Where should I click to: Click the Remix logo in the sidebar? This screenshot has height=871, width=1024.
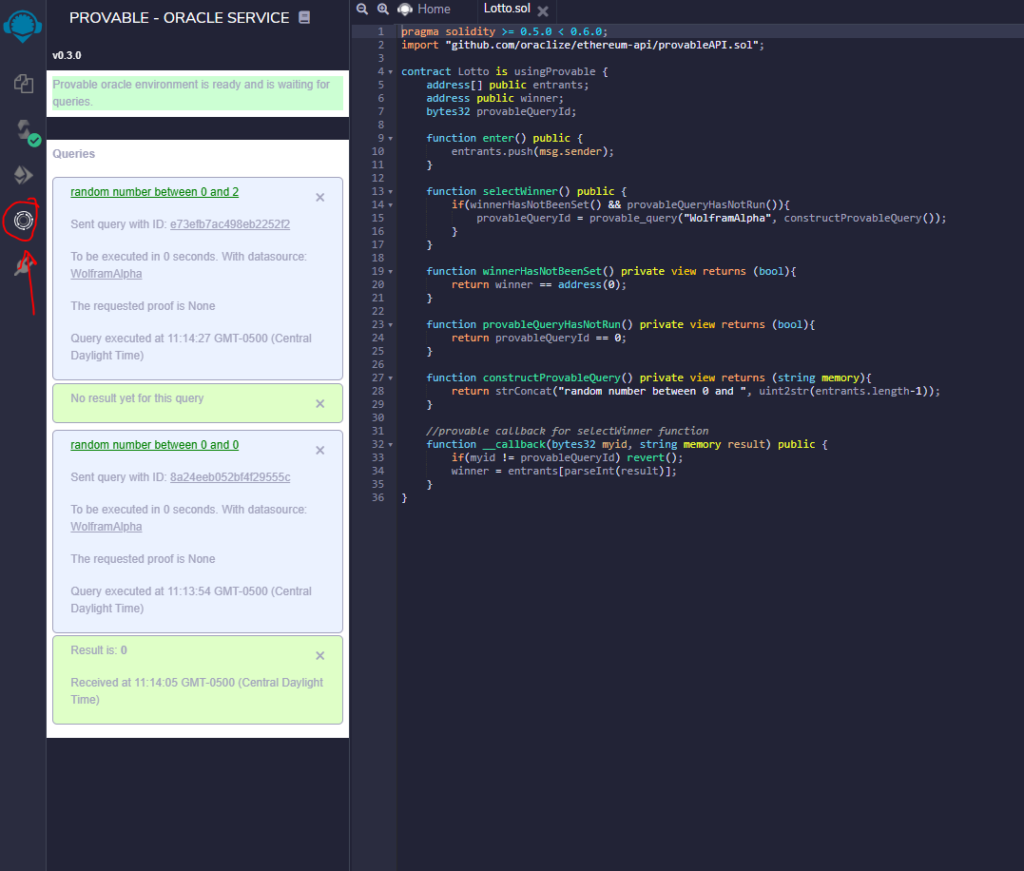coord(23,26)
